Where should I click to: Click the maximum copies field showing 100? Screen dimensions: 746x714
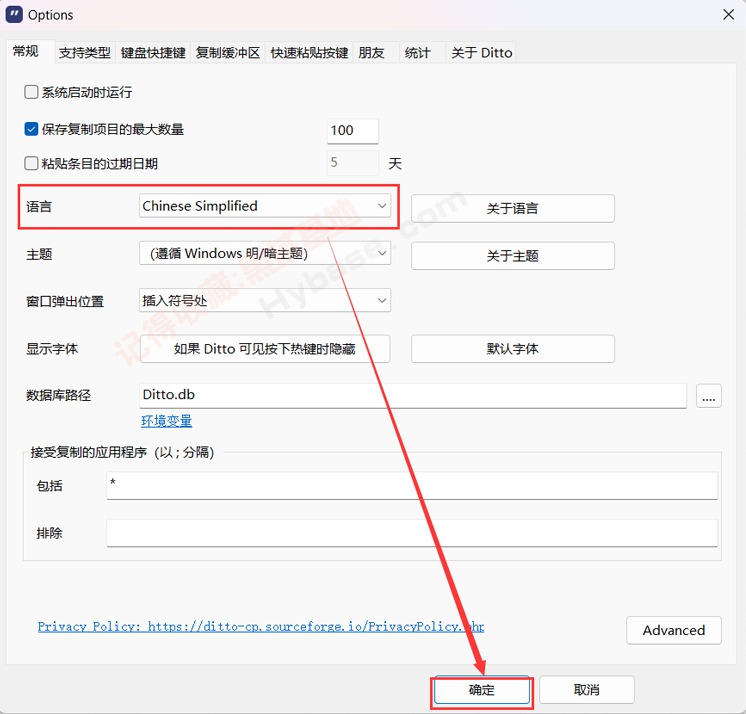tap(353, 131)
